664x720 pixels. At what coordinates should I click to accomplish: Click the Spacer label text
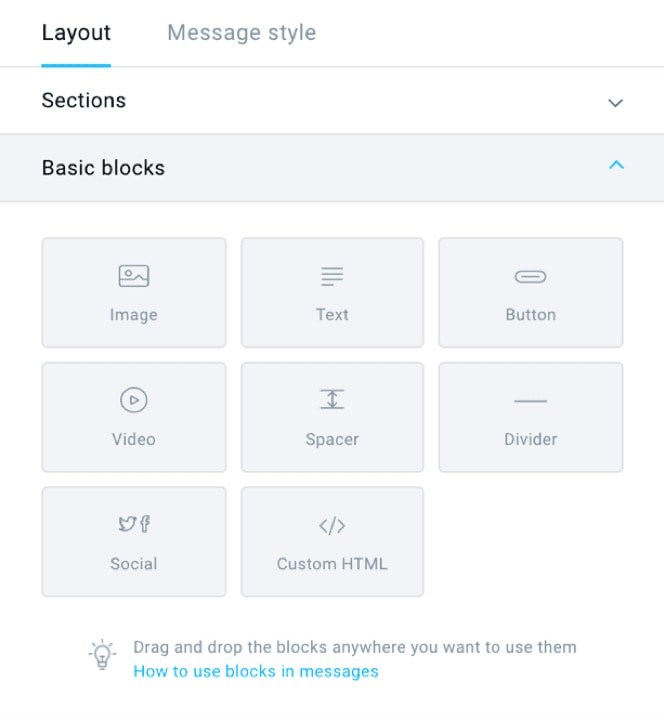click(x=332, y=439)
